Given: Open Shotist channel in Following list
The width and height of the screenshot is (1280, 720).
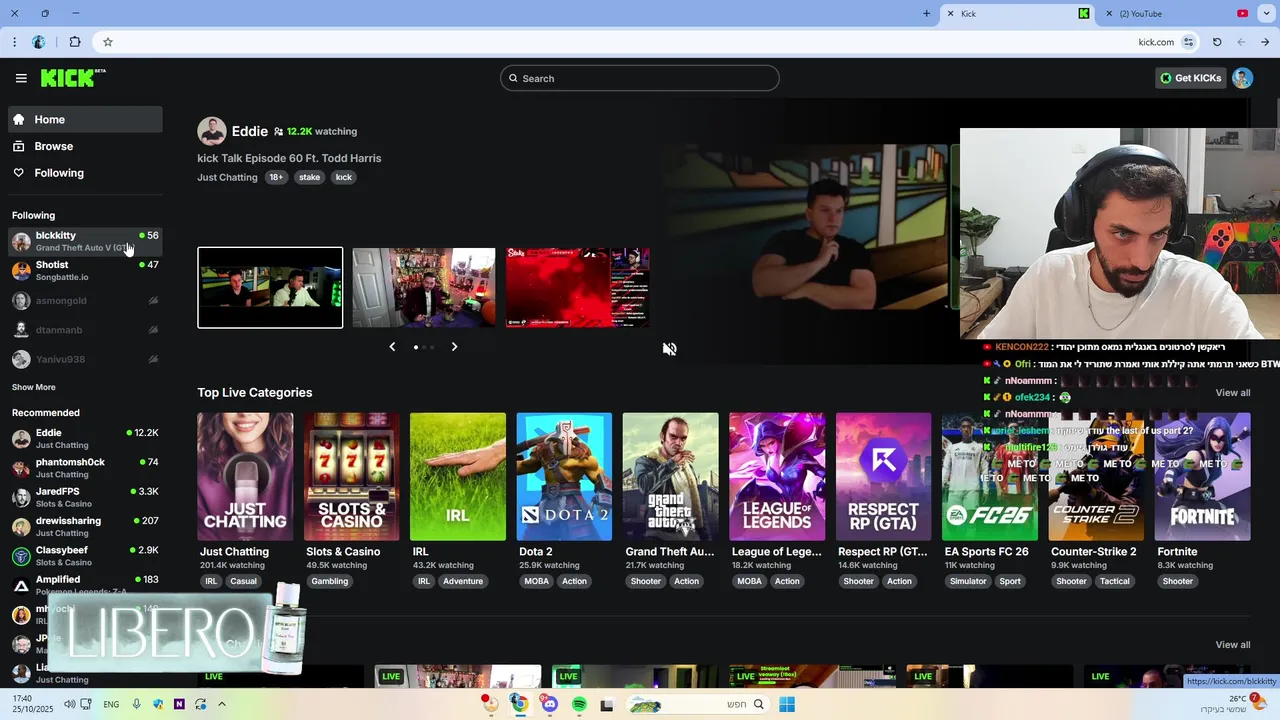Looking at the screenshot, I should (85, 270).
